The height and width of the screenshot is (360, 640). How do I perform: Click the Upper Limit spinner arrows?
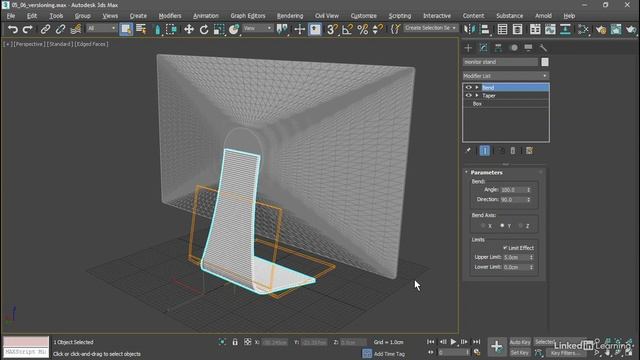click(x=531, y=257)
